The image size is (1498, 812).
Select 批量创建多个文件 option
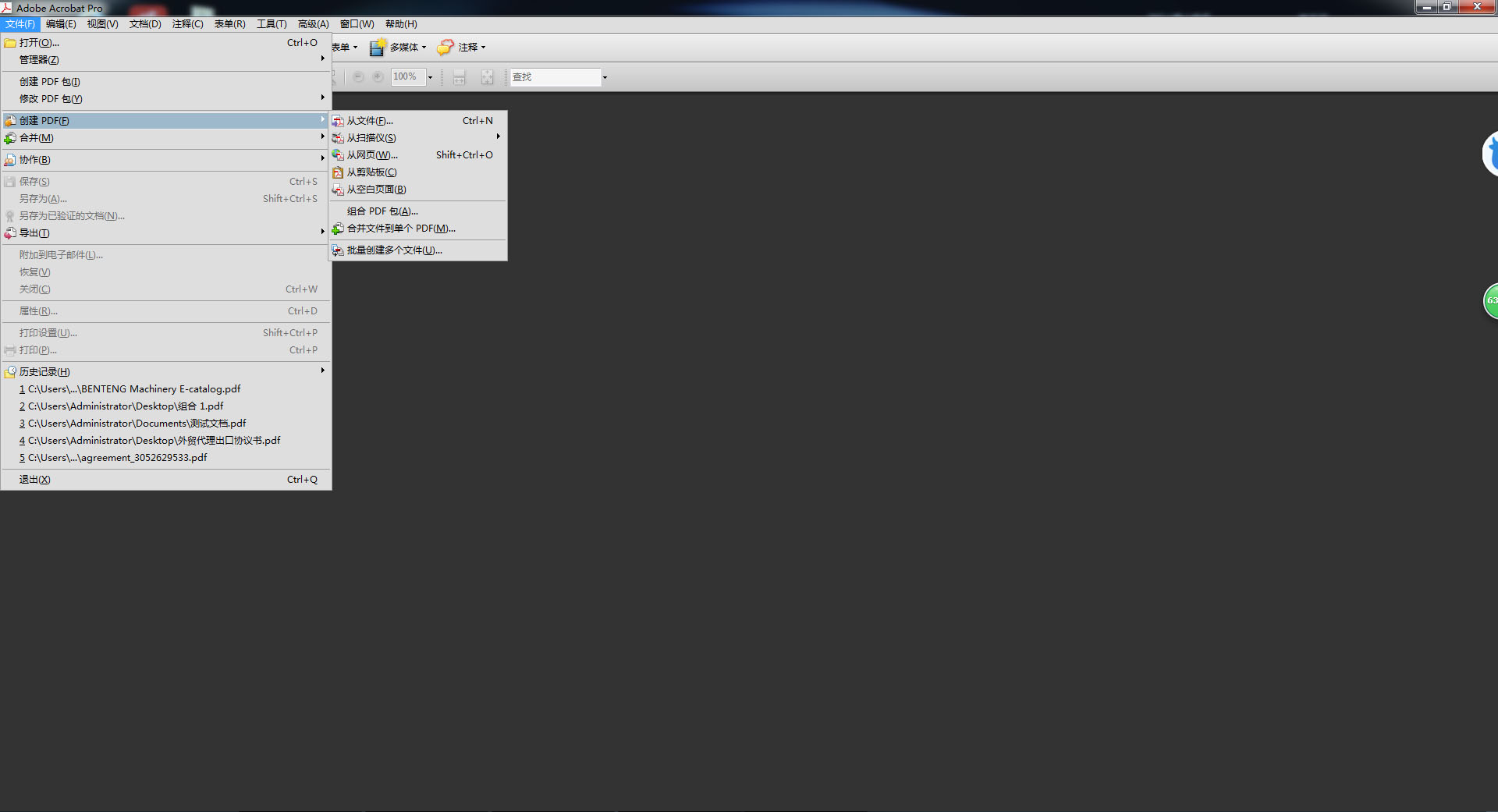pyautogui.click(x=394, y=250)
